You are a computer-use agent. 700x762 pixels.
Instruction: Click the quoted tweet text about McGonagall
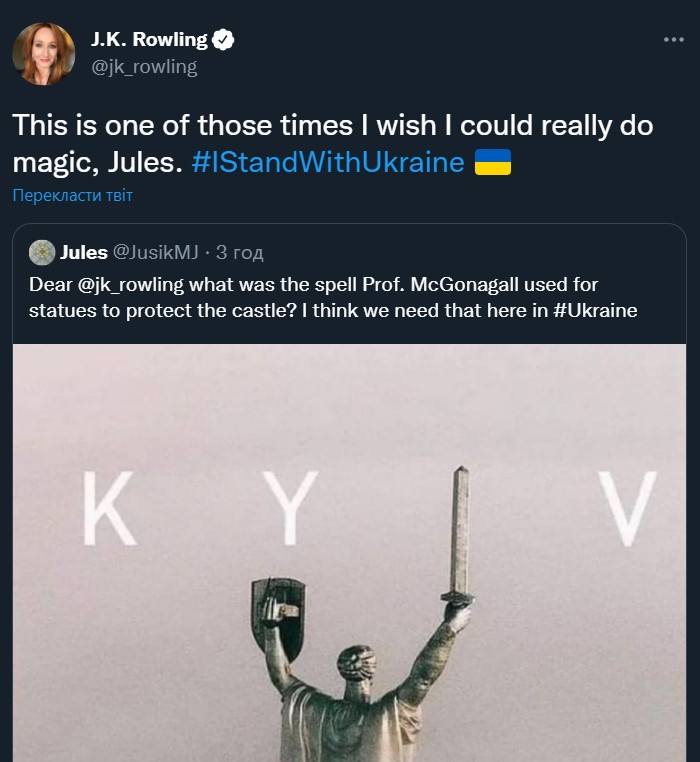click(x=333, y=297)
